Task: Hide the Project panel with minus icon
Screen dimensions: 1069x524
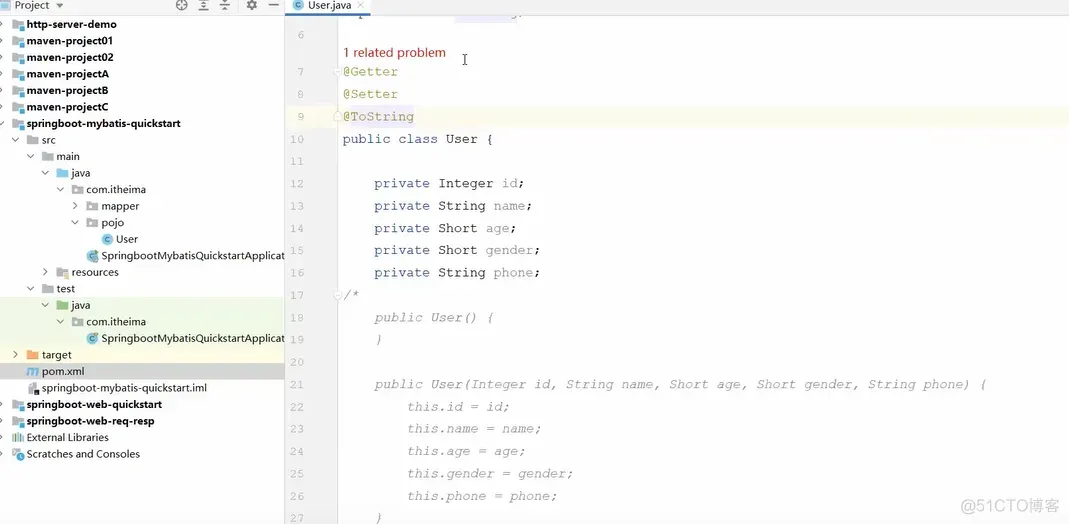Action: click(273, 5)
